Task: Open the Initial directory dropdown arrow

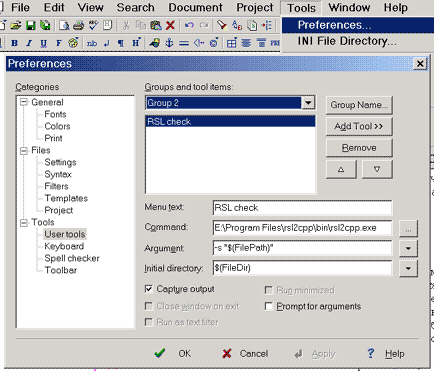Action: tap(408, 268)
